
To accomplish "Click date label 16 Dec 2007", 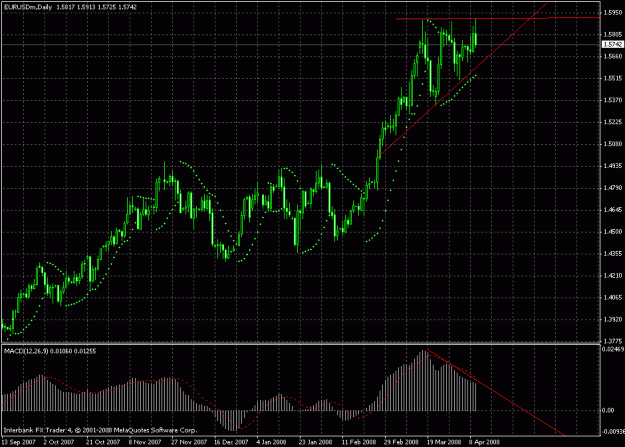I will [x=231, y=442].
